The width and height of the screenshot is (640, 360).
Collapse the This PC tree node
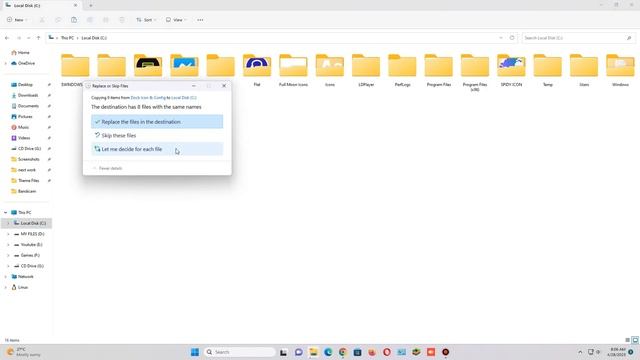point(6,213)
